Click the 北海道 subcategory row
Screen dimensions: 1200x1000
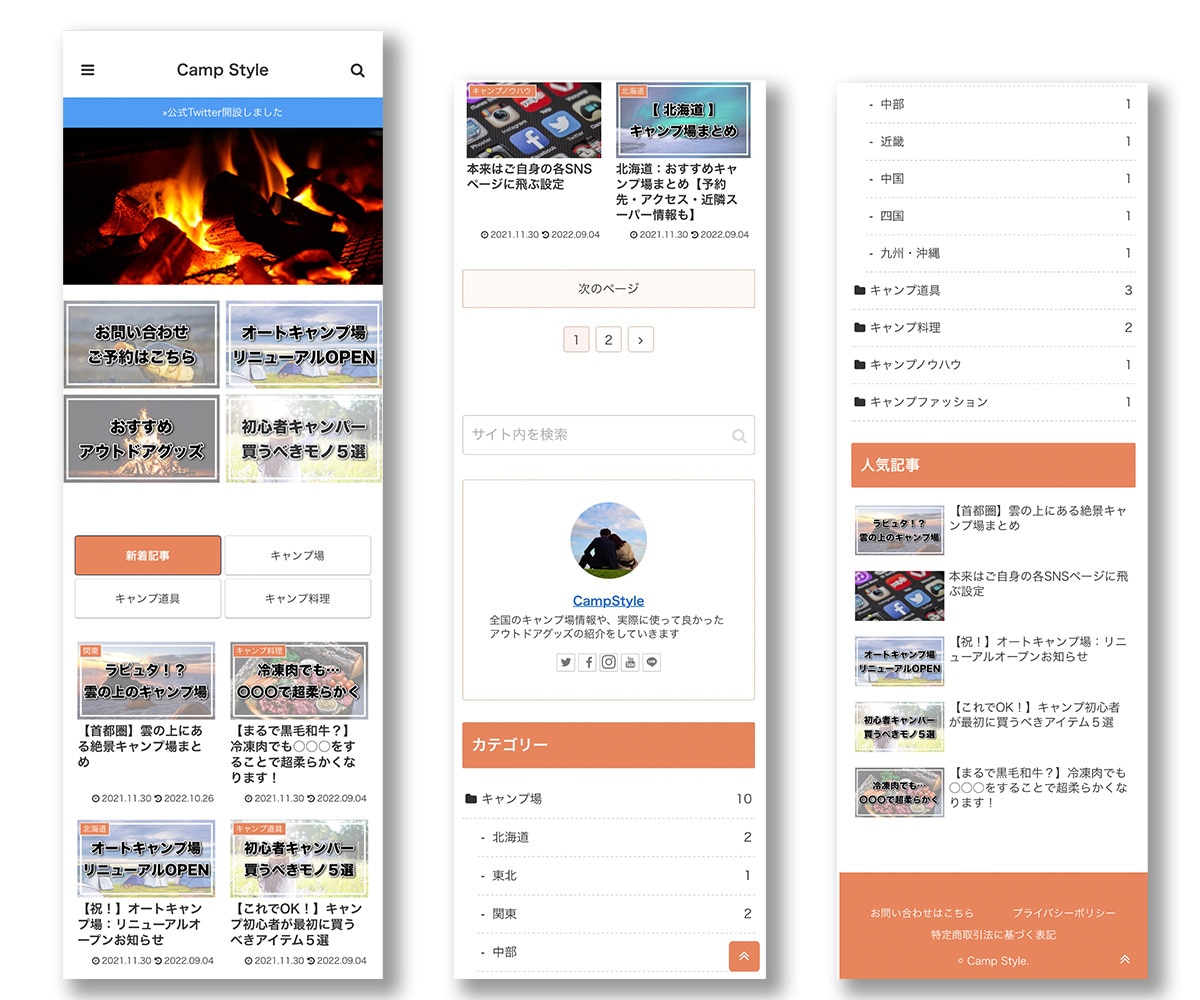tap(616, 837)
